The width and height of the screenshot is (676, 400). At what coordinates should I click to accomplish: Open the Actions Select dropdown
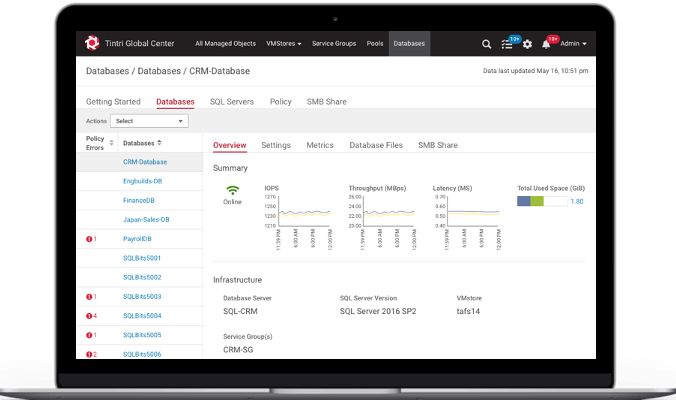(149, 120)
